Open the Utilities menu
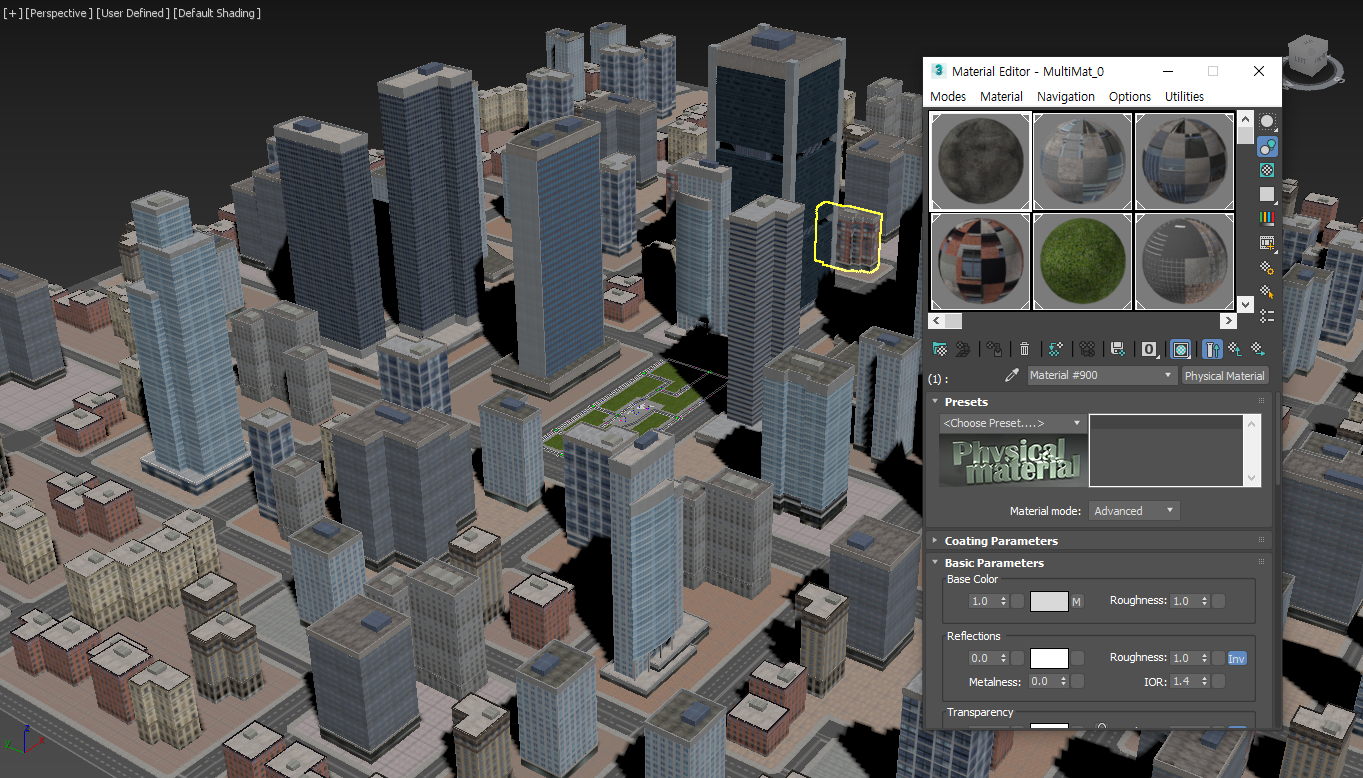 (x=1185, y=96)
